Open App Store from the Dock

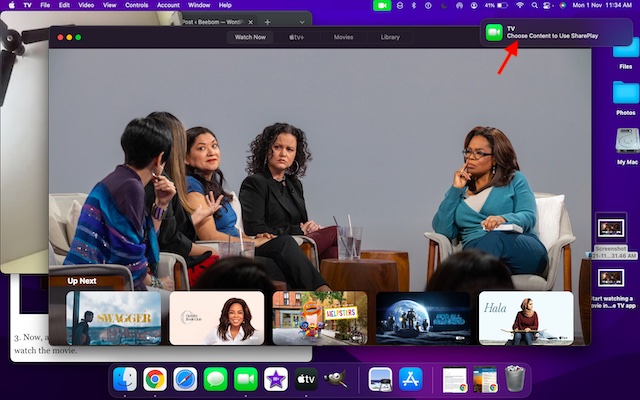point(411,379)
